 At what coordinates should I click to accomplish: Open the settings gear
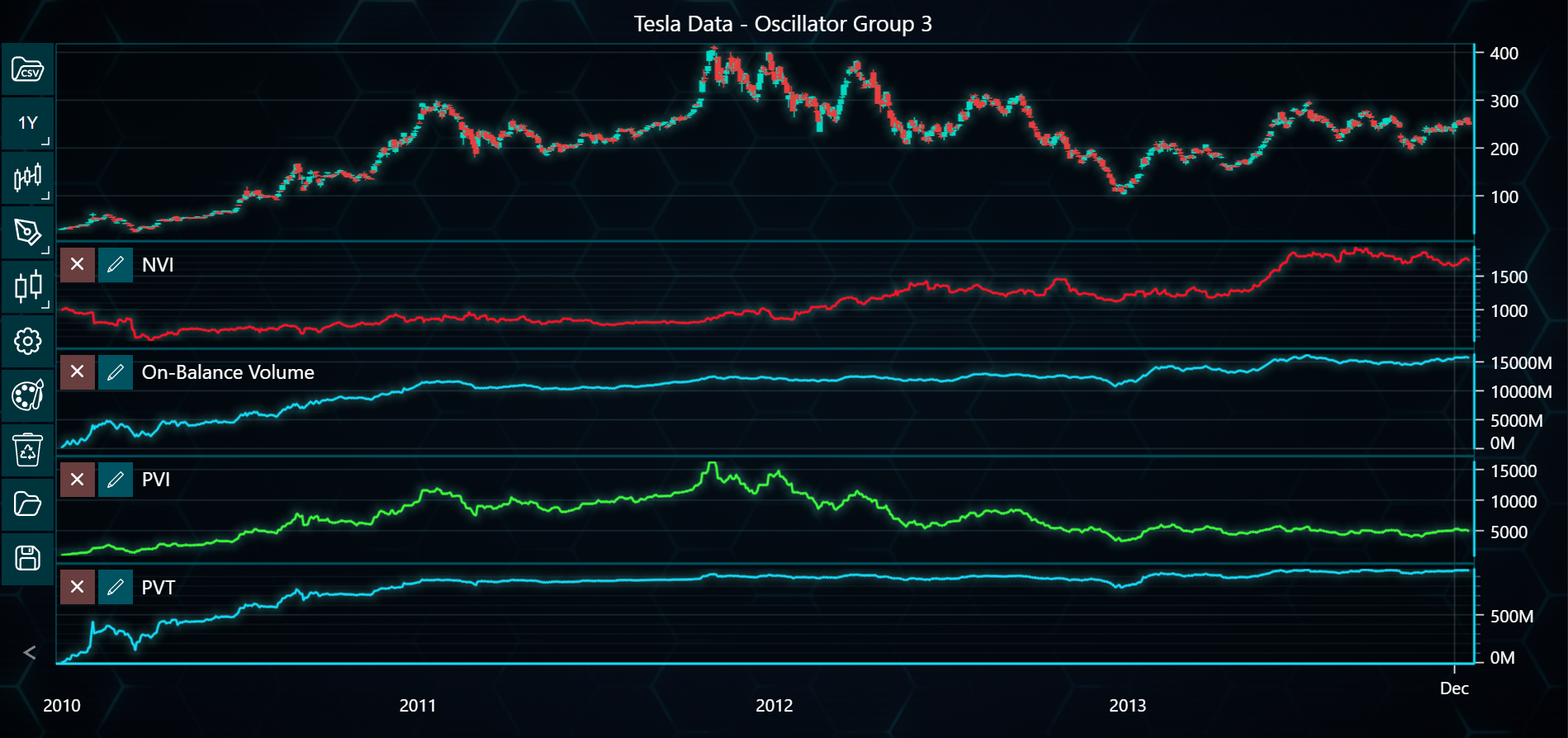(27, 341)
